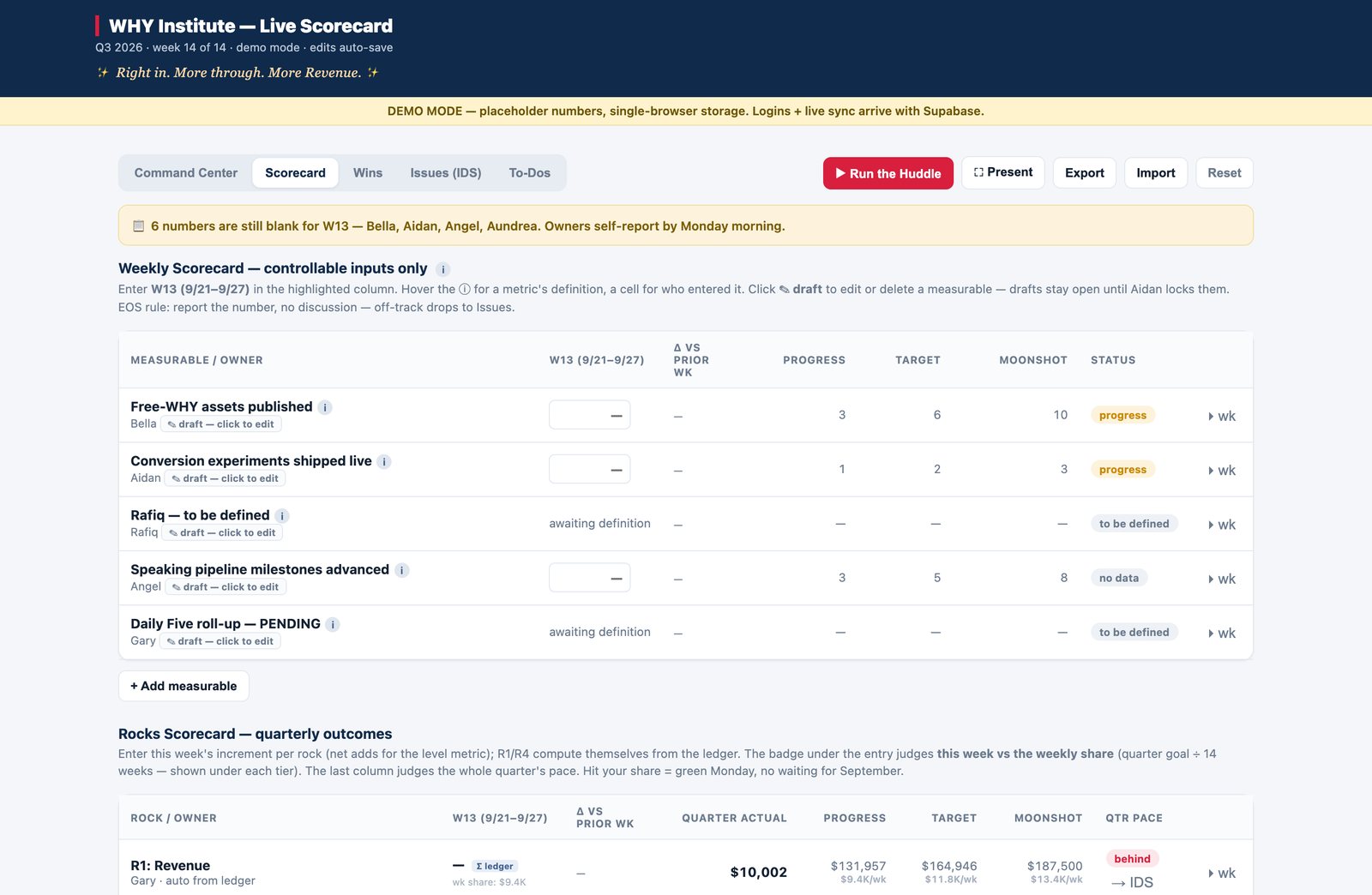Go to the Issues (IDS) tab
1372x895 pixels.
(446, 173)
